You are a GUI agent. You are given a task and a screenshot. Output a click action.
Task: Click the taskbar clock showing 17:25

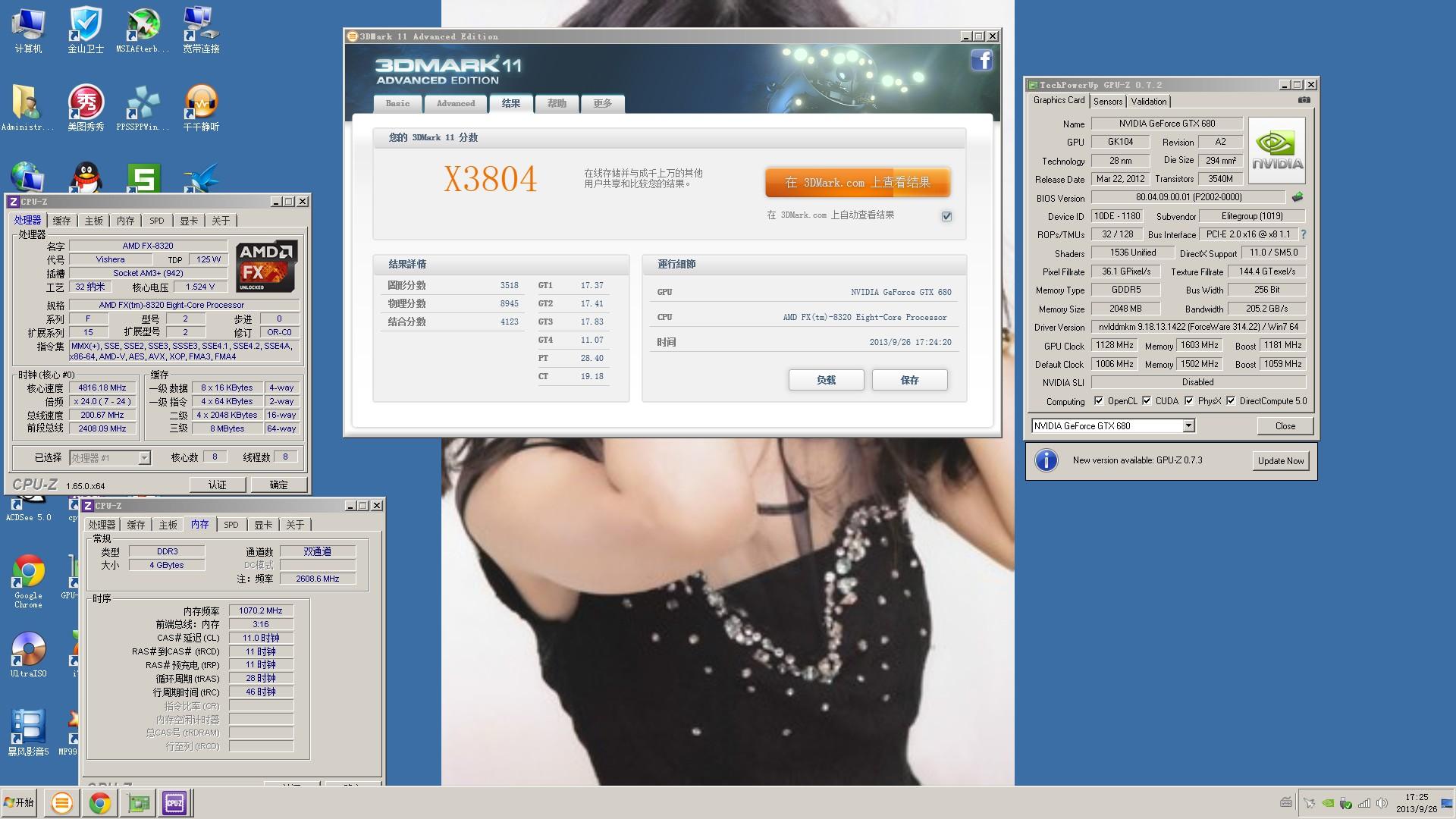1416,803
